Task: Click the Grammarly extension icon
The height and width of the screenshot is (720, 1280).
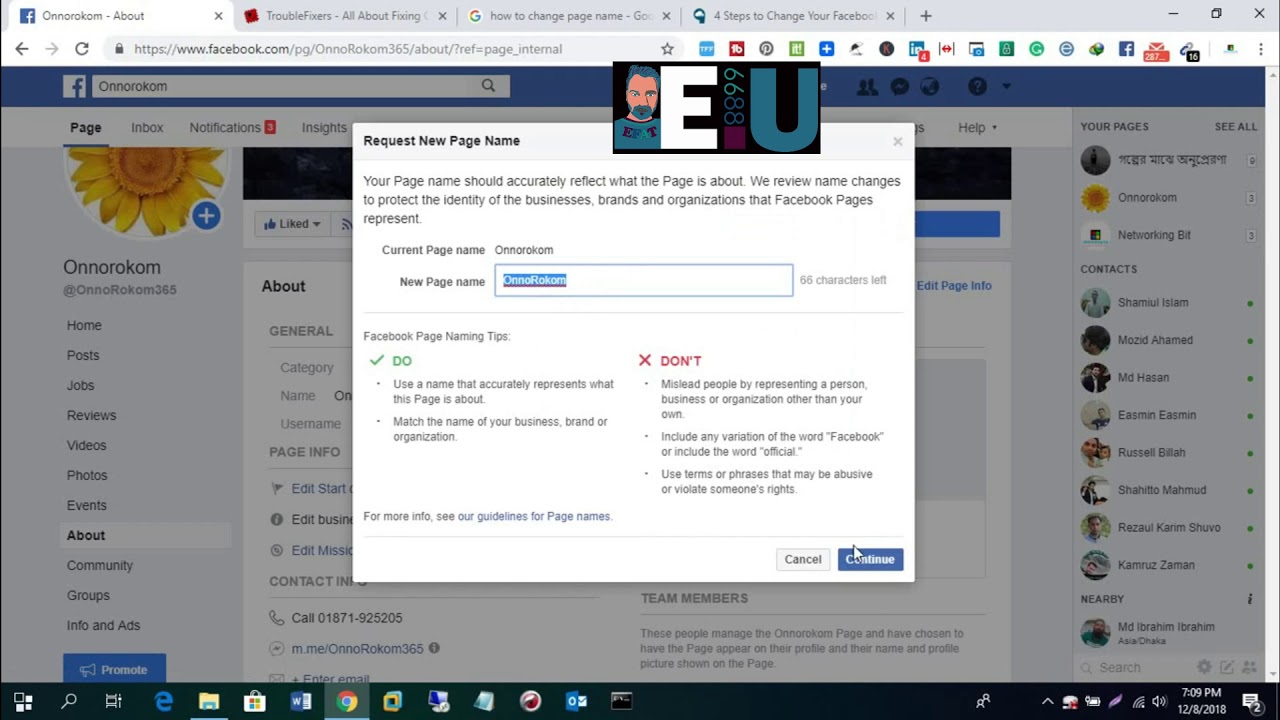Action: point(1036,49)
